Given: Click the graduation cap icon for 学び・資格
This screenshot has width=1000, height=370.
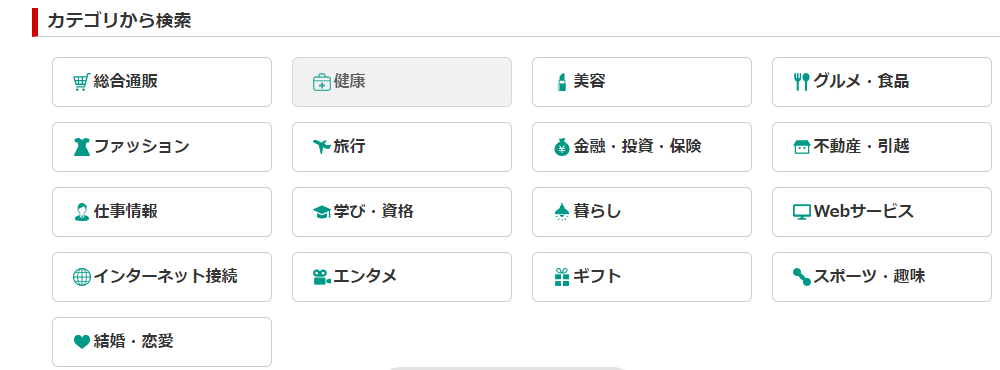Looking at the screenshot, I should [x=321, y=212].
